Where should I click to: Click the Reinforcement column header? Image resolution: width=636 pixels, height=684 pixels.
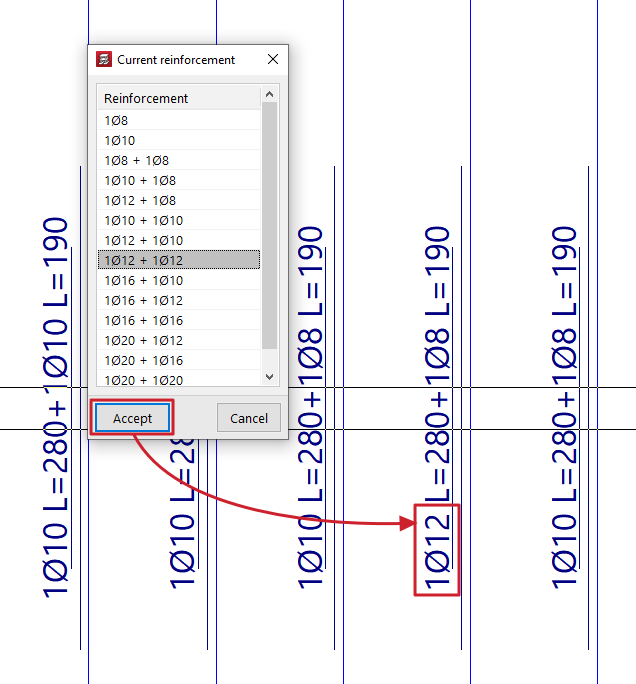click(179, 98)
